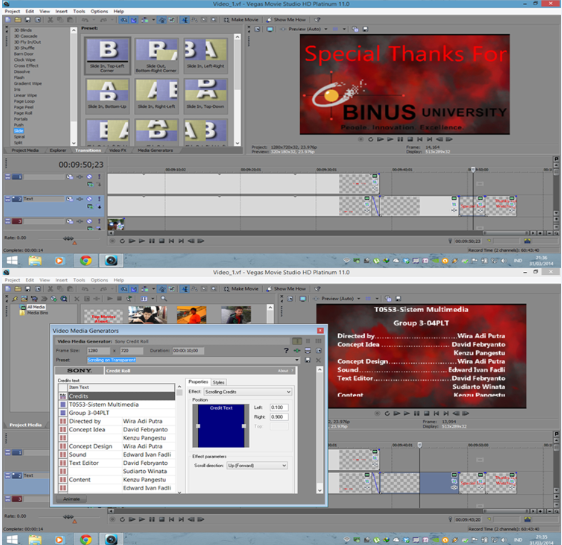Select Slide In, Right-Left transition preset
This screenshot has height=545, width=562.
(x=157, y=95)
